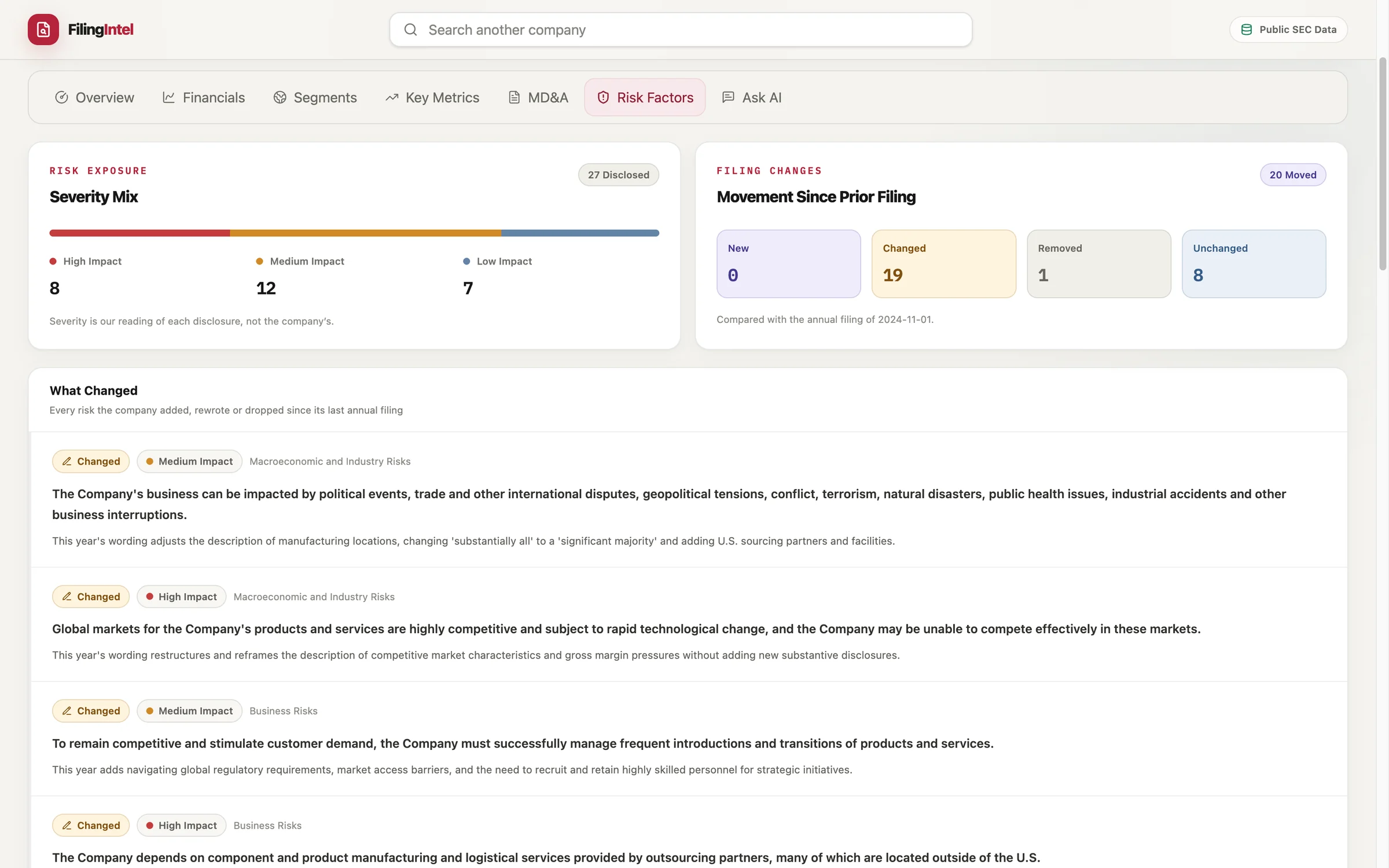
Task: Click the Medium Impact count 12
Action: pyautogui.click(x=266, y=288)
